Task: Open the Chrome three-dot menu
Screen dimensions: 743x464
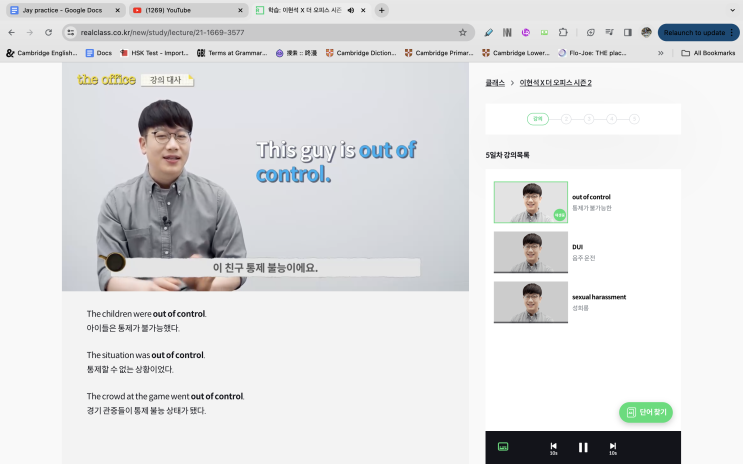Action: coord(732,32)
